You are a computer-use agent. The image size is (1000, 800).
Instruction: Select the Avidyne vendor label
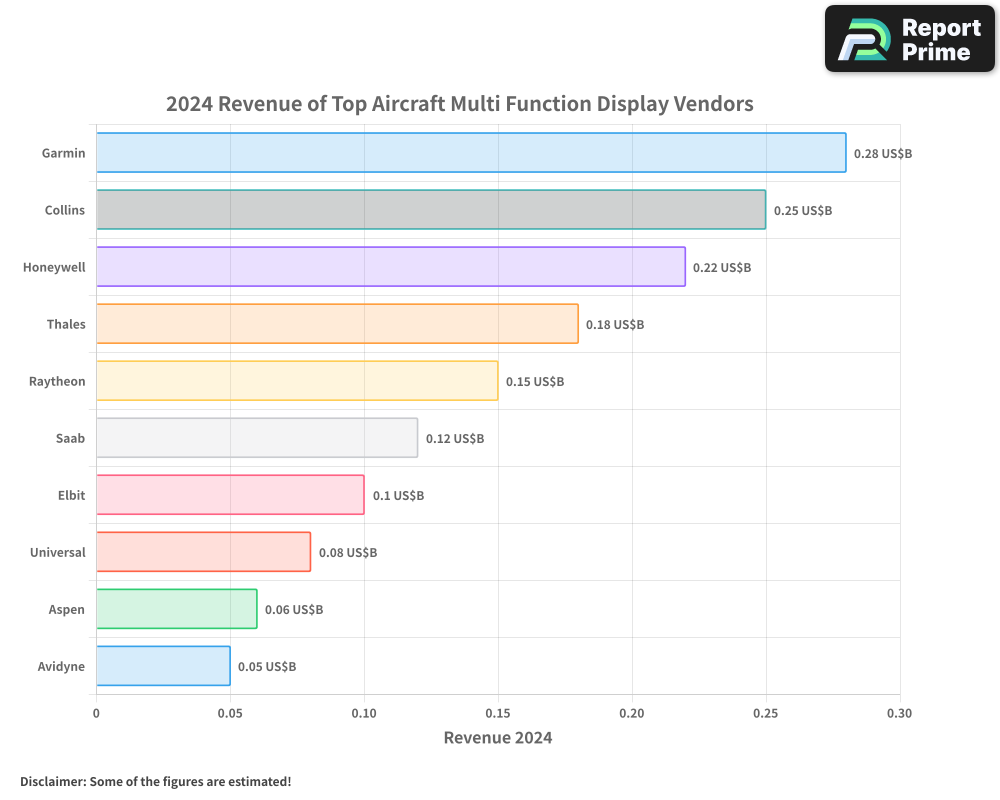(x=62, y=666)
